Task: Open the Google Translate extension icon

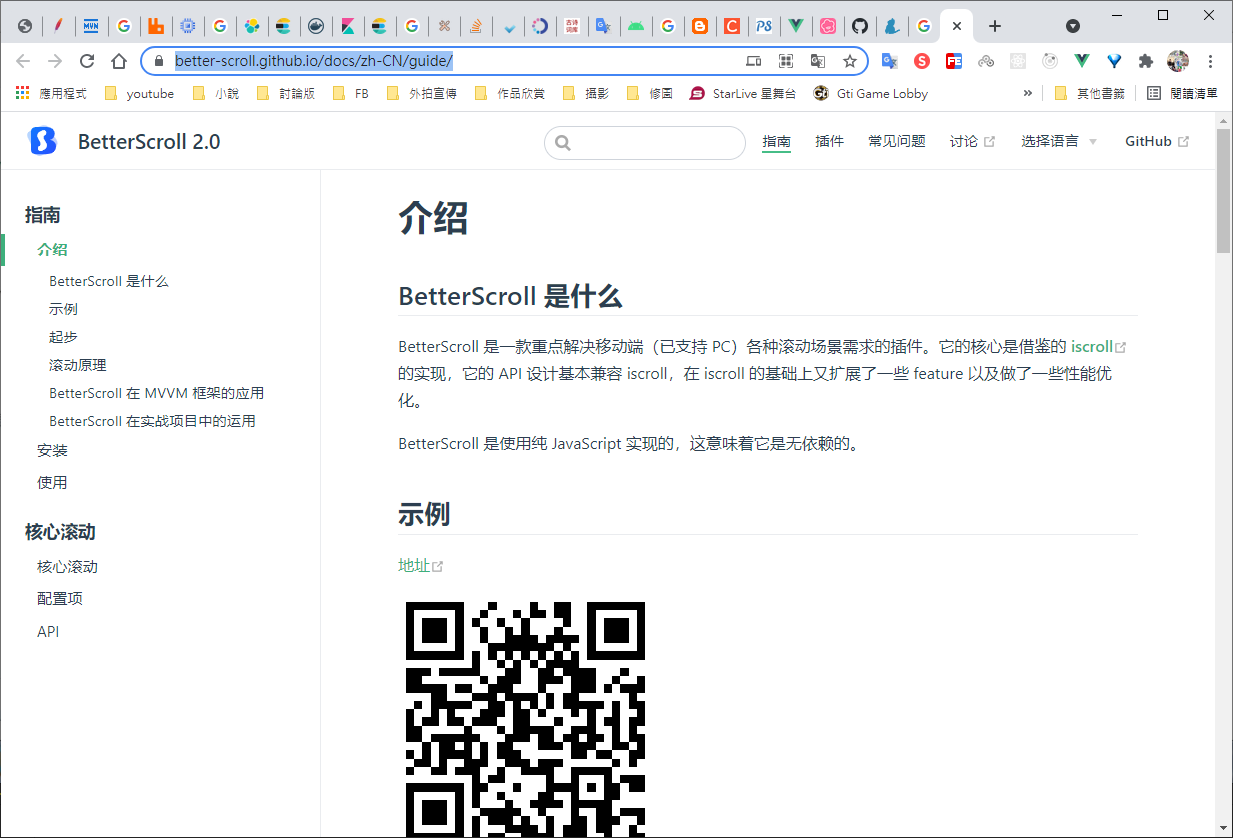Action: tap(889, 61)
